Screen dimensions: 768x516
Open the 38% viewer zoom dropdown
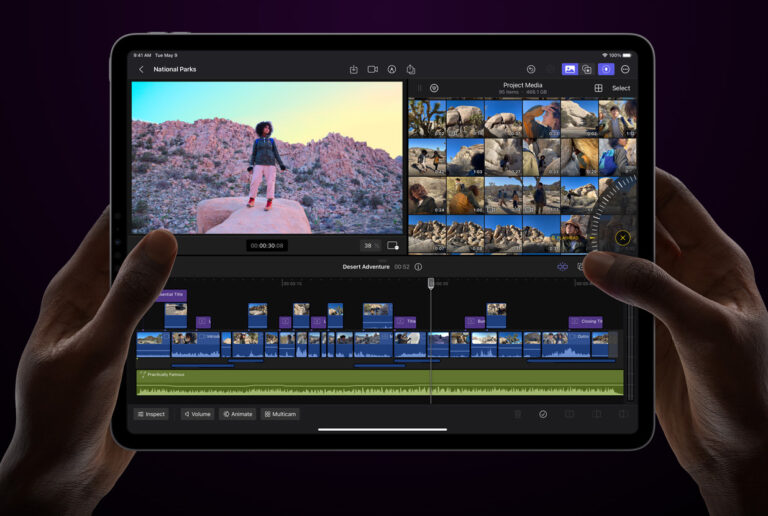tap(369, 245)
